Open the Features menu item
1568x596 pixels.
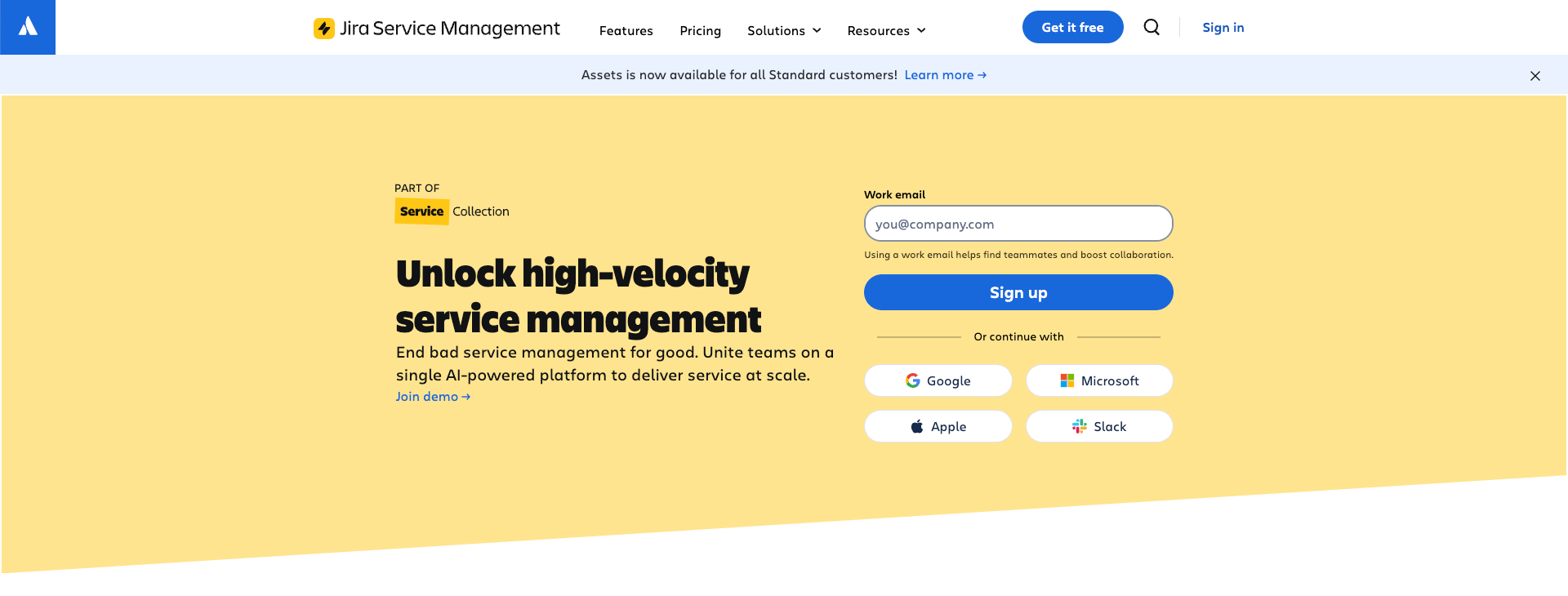click(x=626, y=30)
